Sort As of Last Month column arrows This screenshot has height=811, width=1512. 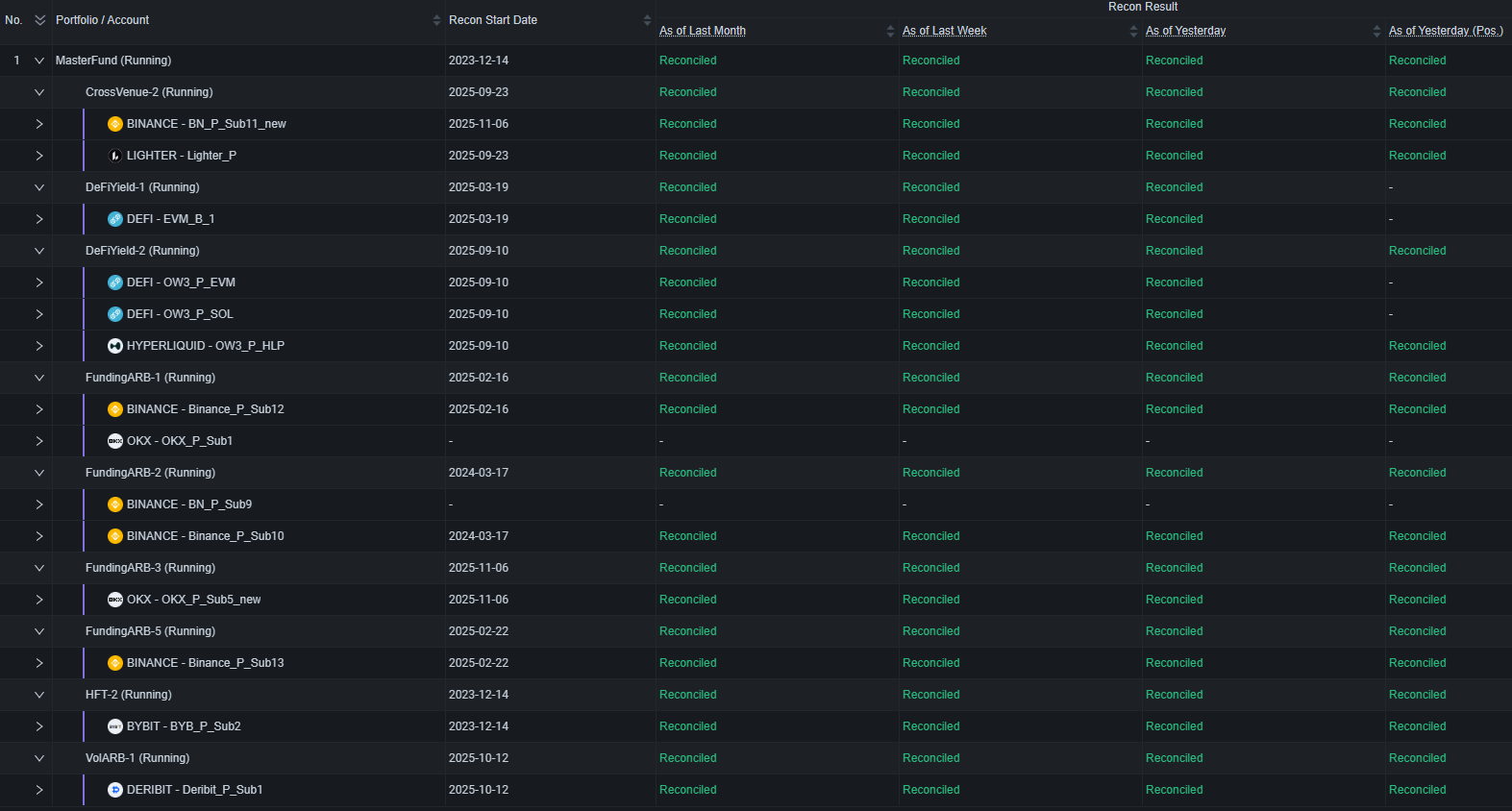click(890, 31)
